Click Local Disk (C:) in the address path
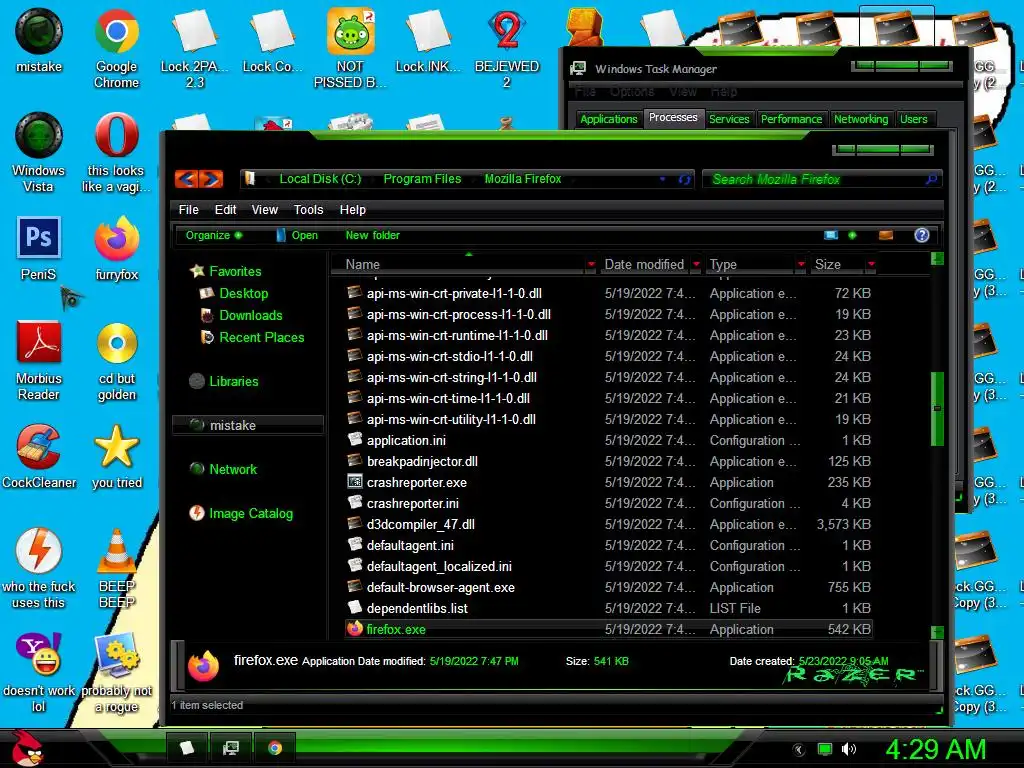This screenshot has height=768, width=1024. 320,179
